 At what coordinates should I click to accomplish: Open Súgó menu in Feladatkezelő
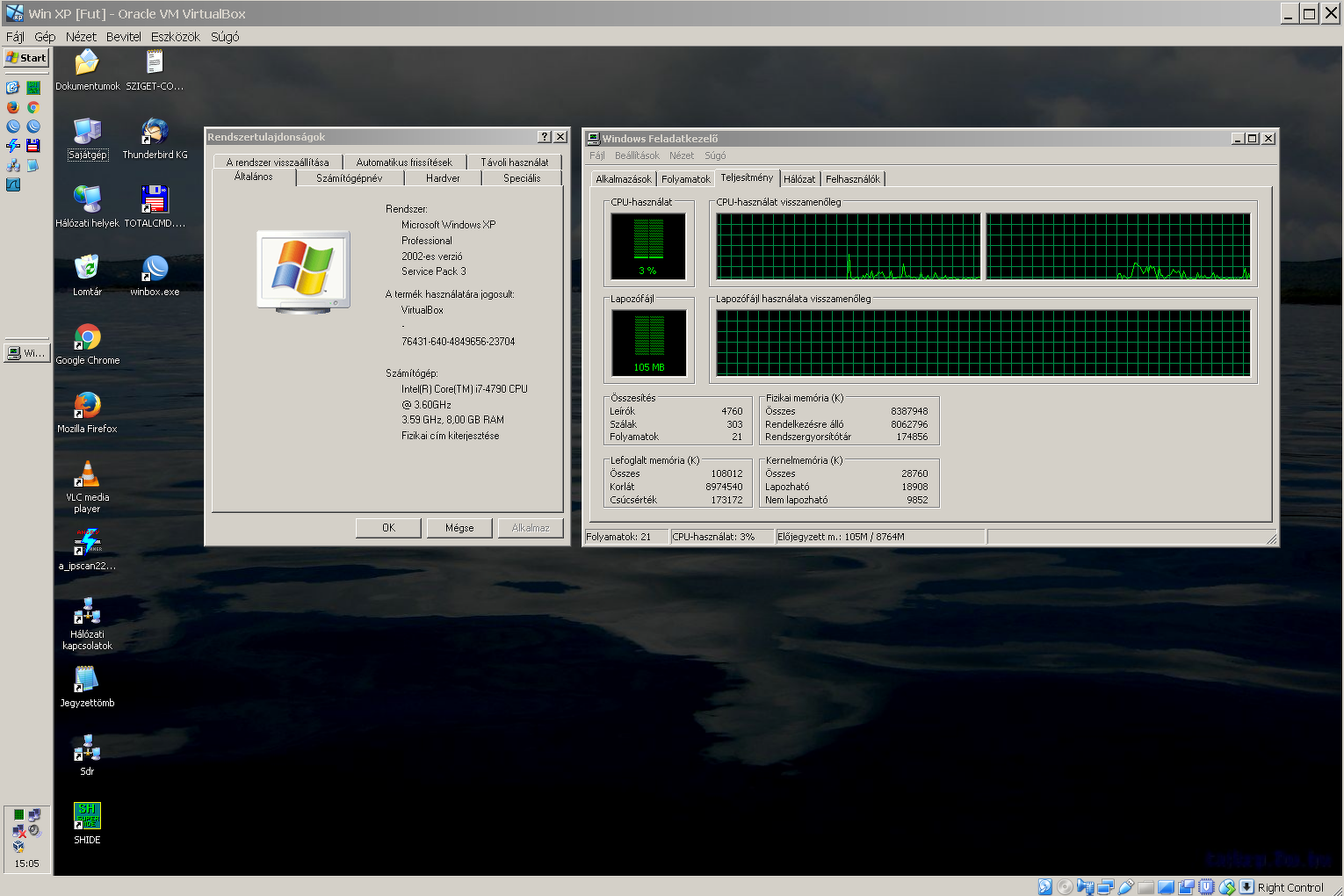[715, 155]
